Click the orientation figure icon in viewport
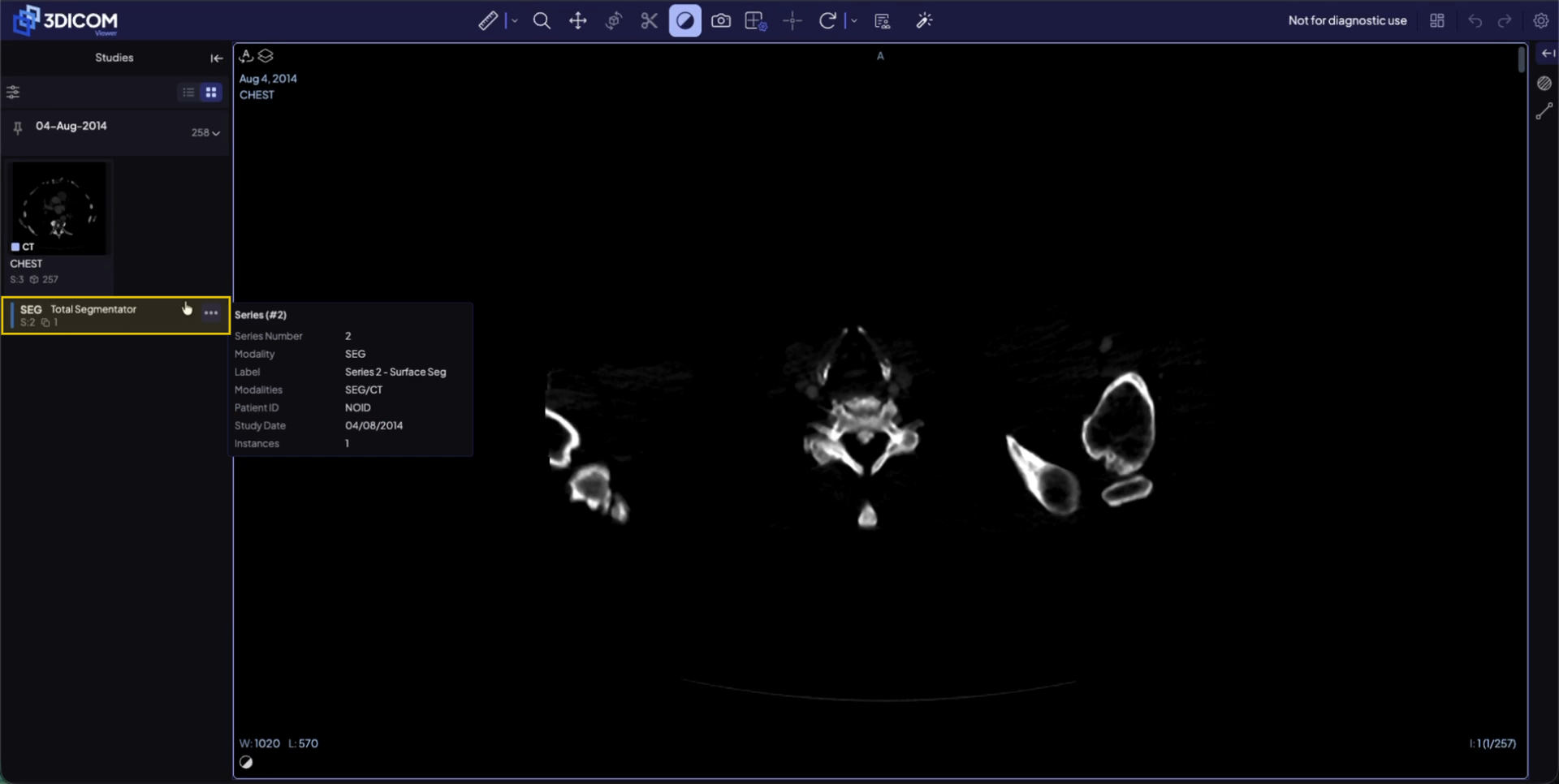This screenshot has height=784, width=1559. pos(247,56)
